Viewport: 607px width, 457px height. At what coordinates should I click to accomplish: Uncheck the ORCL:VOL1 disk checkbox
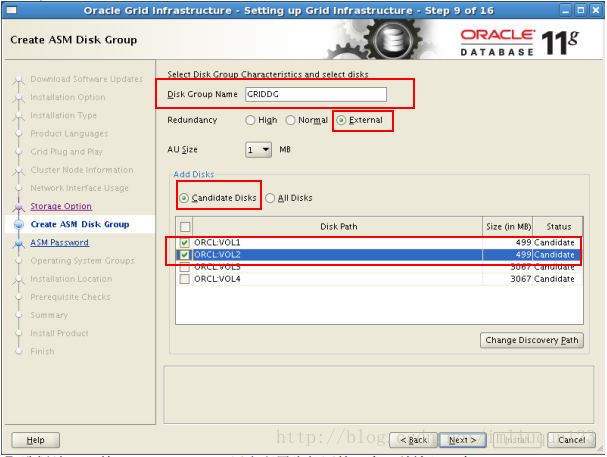185,243
